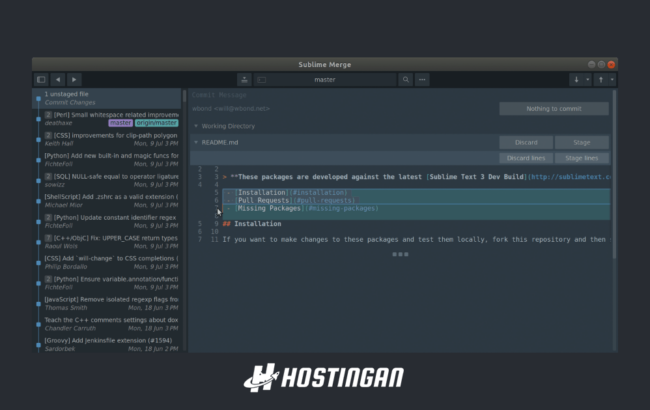Viewport: 650px width, 410px height.
Task: Push changes with up arrow
Action: click(601, 80)
